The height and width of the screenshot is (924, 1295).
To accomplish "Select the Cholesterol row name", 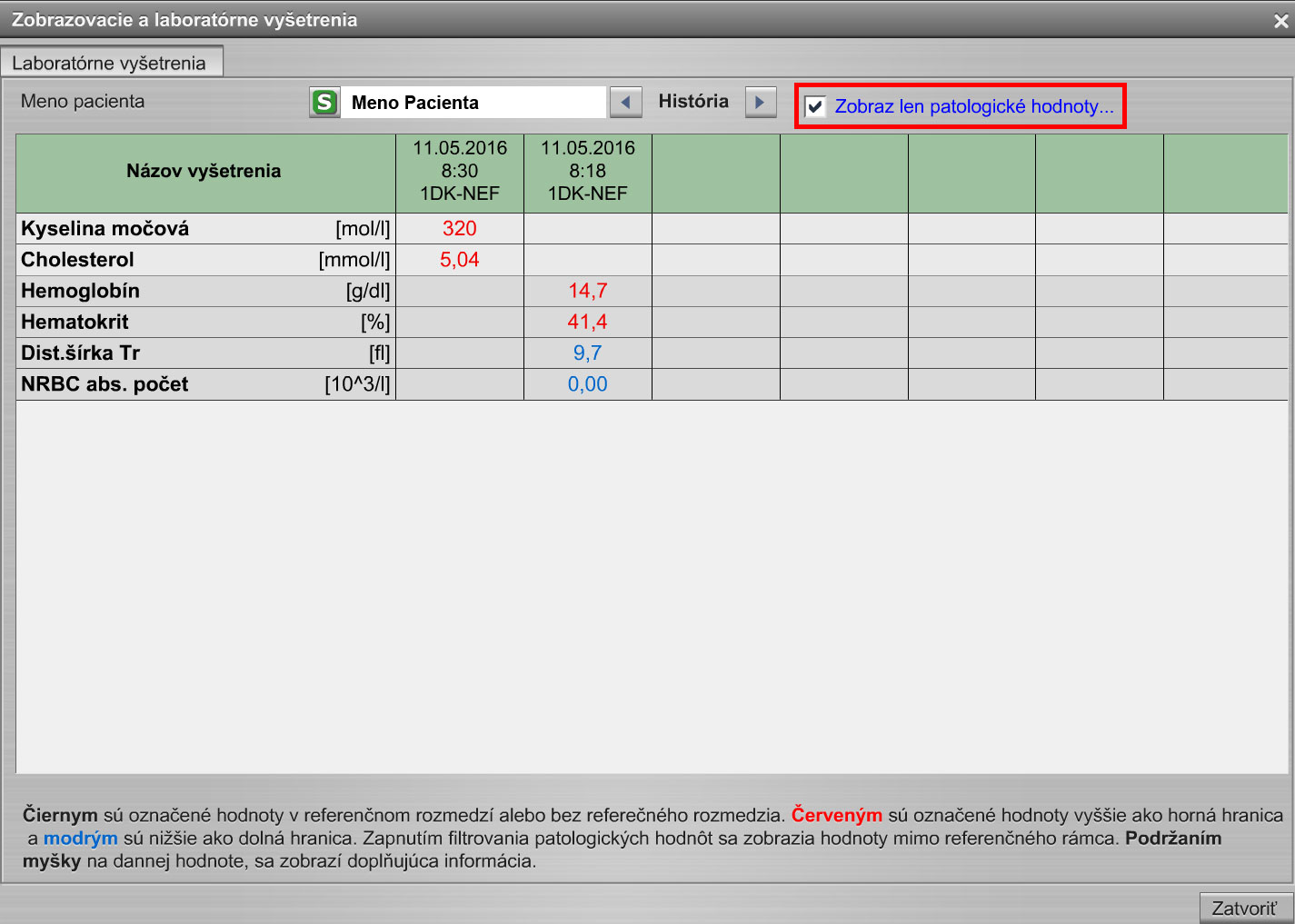I will (x=78, y=260).
